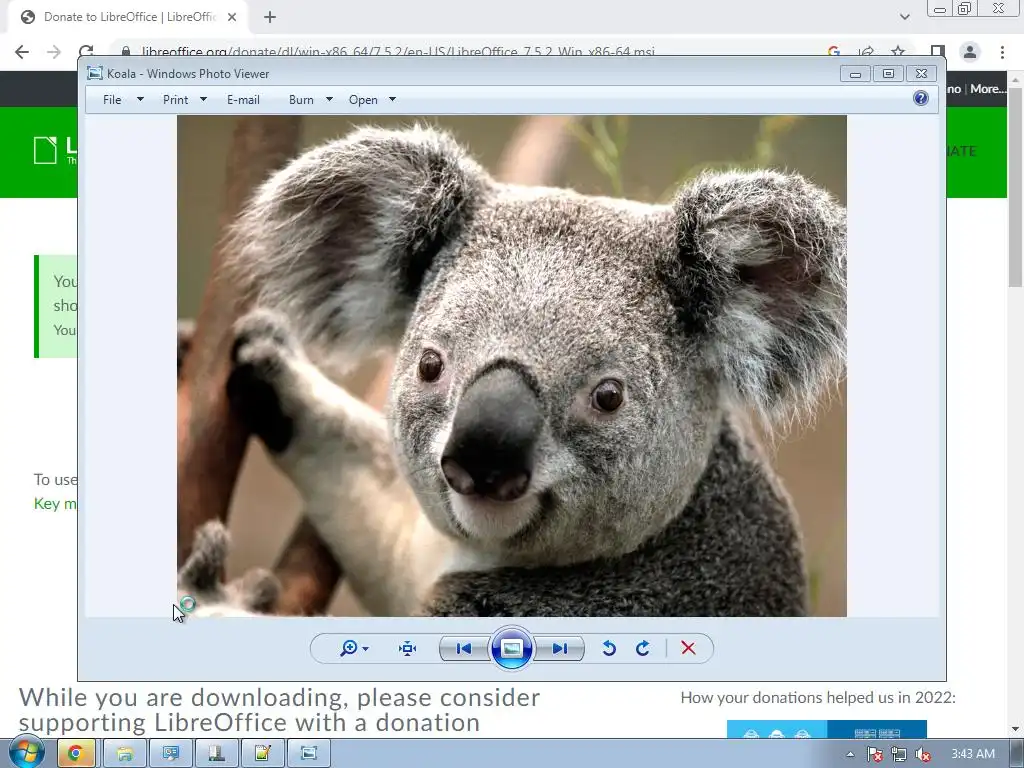
Task: Rotate the Koala photo clockwise
Action: tap(643, 648)
